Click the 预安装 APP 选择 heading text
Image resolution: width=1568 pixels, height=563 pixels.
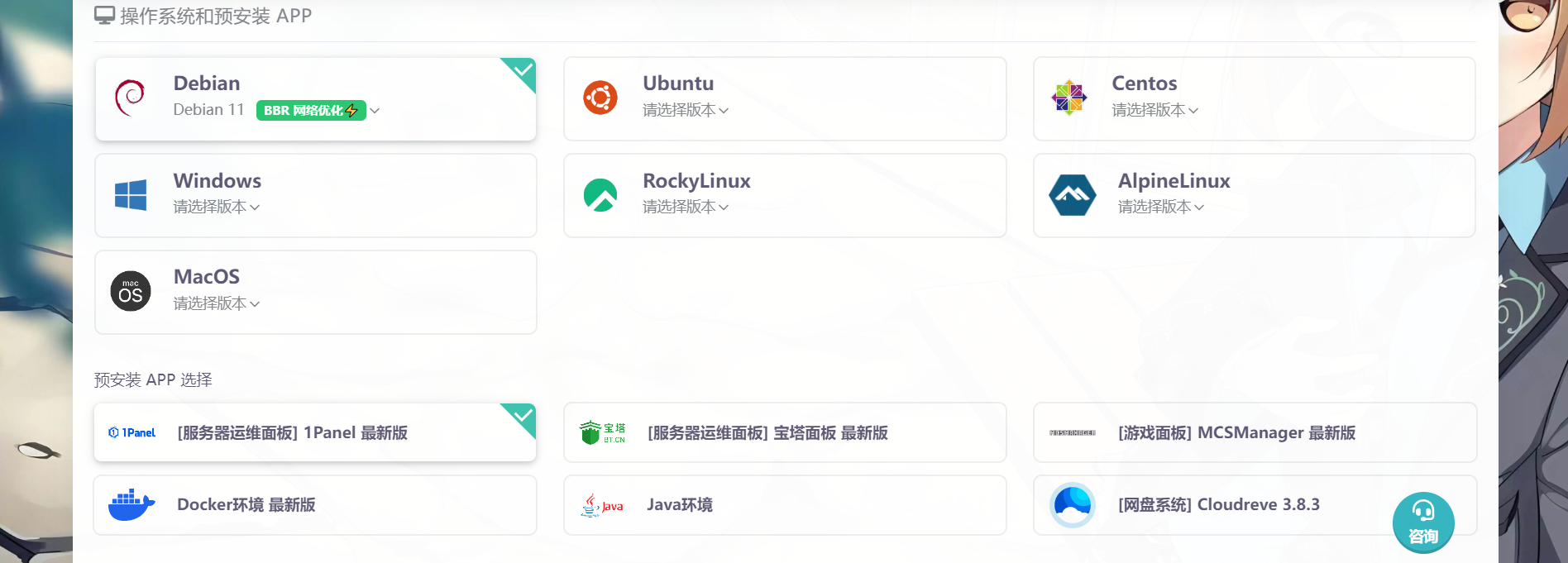pyautogui.click(x=153, y=379)
